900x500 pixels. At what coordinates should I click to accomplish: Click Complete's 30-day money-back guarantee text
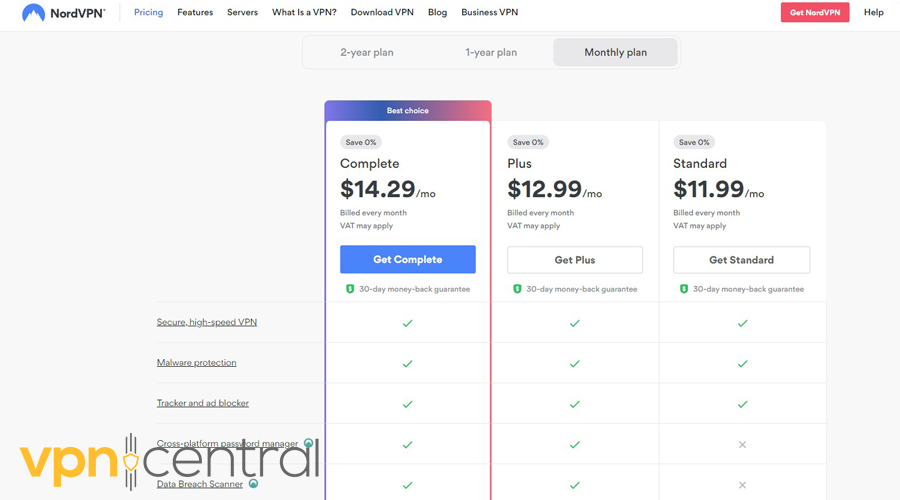coord(414,289)
